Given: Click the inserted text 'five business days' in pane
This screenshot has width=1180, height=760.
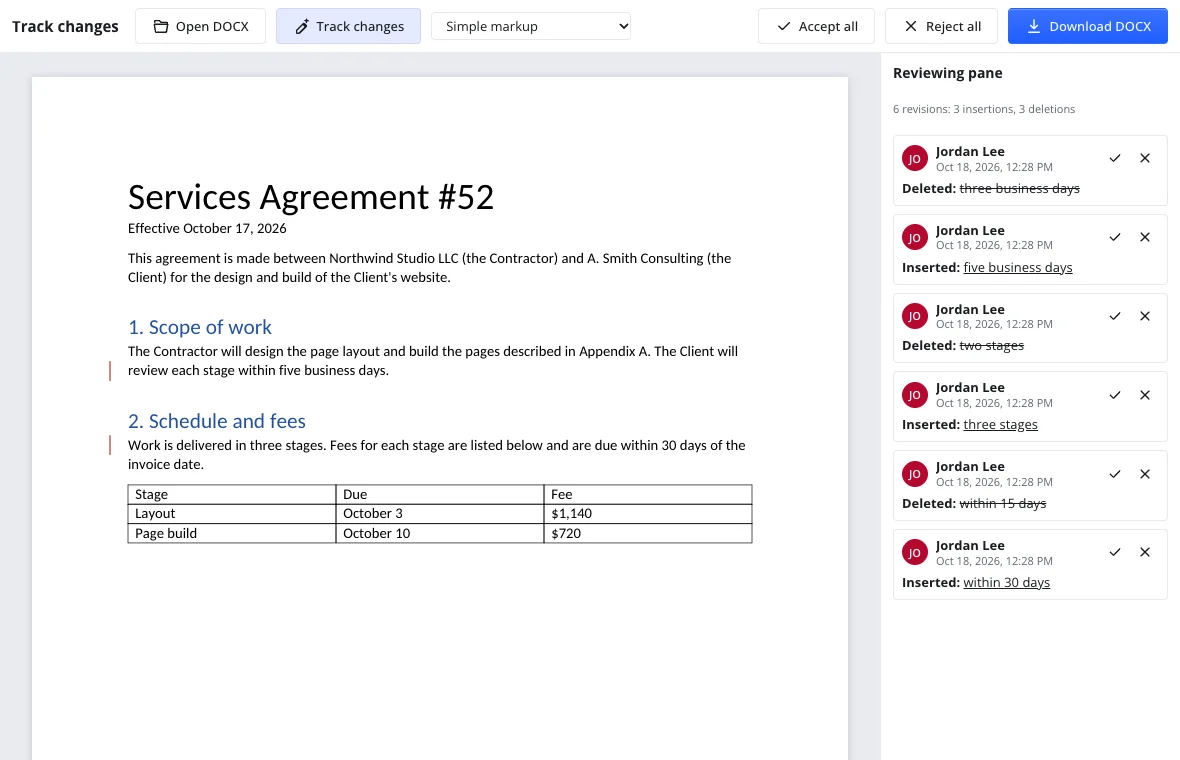Looking at the screenshot, I should pyautogui.click(x=1017, y=267).
